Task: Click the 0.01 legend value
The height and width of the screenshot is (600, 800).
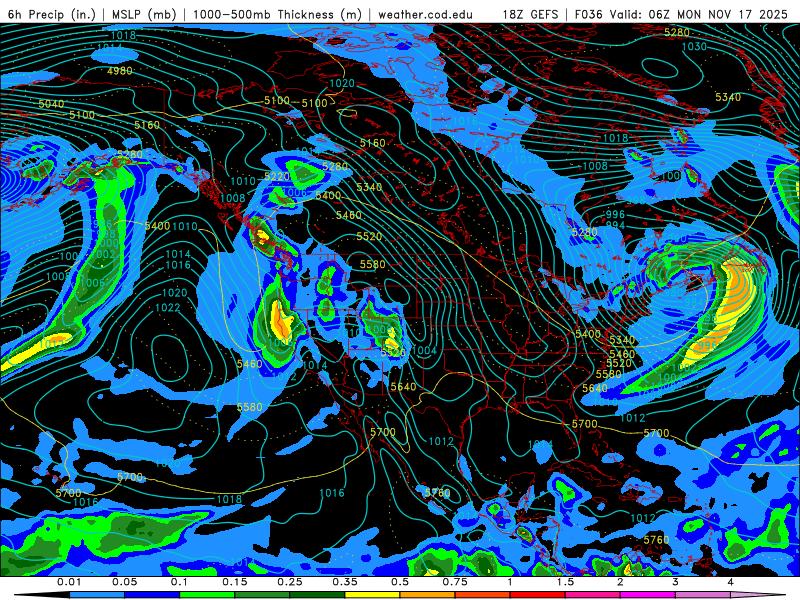Action: tap(69, 582)
